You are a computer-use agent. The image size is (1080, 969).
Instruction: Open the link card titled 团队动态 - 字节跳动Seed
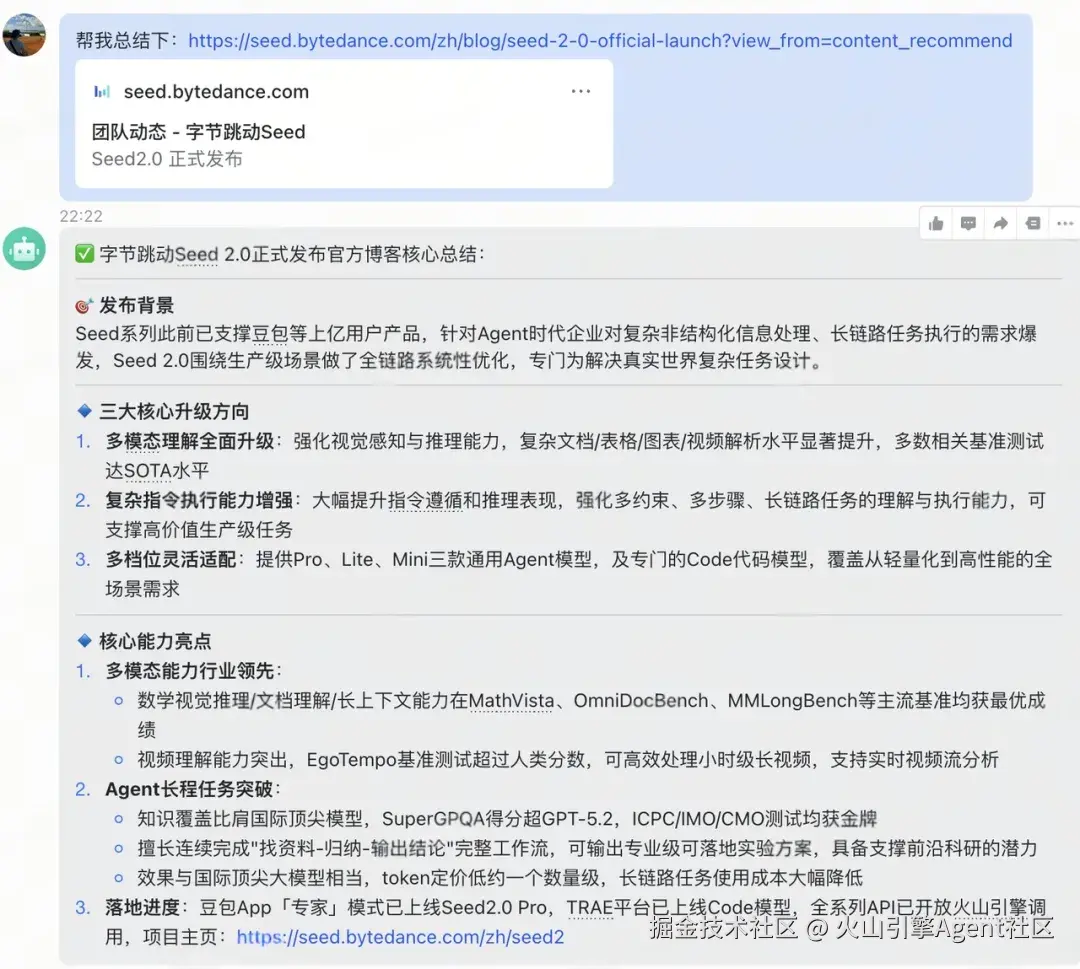point(344,124)
